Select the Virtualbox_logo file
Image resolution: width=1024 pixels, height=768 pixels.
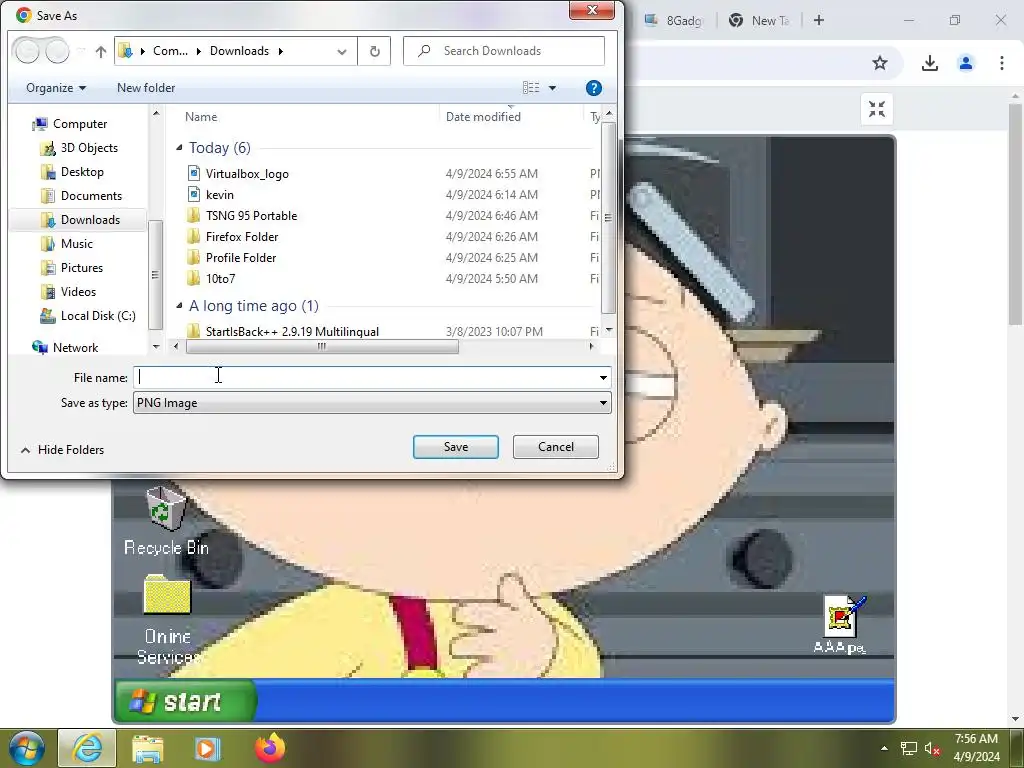tap(247, 174)
